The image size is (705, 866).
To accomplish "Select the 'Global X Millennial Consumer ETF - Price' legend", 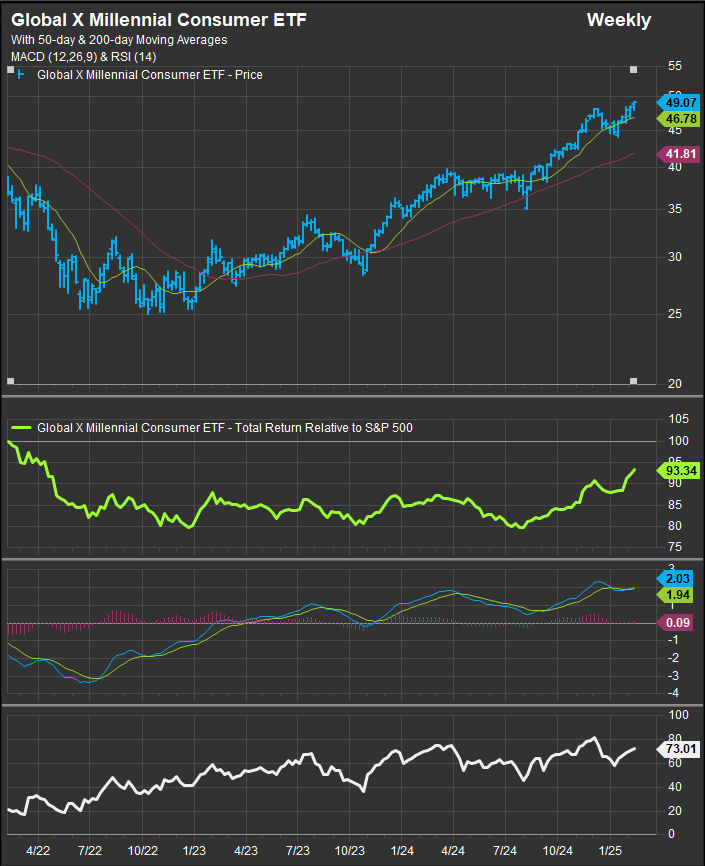I will 150,75.
